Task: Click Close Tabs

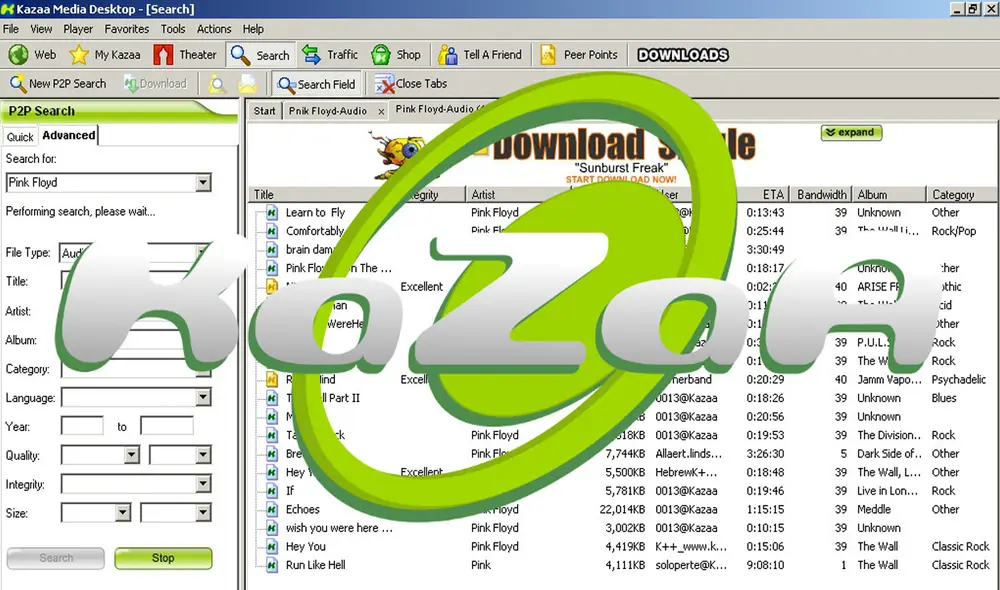Action: 415,83
